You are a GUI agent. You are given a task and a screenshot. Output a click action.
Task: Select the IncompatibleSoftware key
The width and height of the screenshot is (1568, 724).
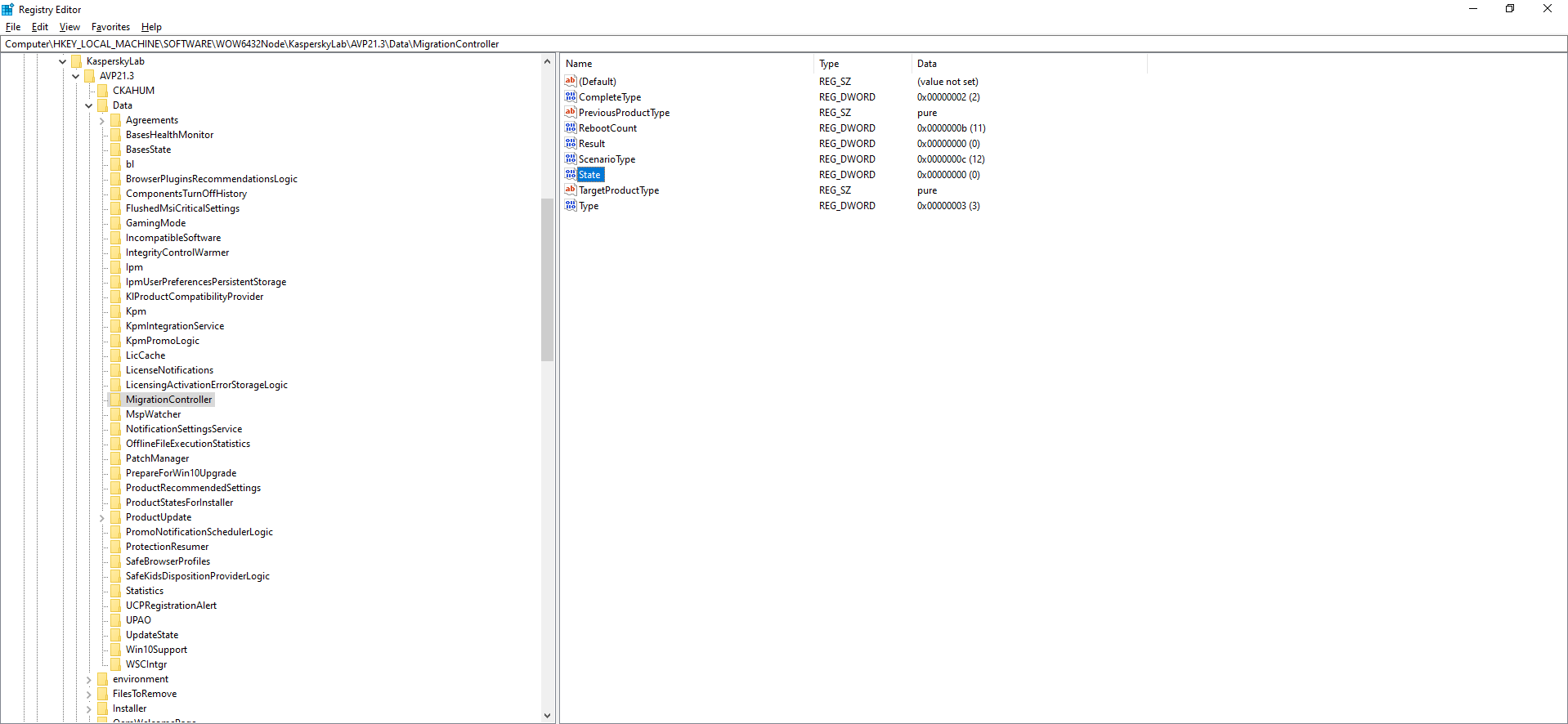click(x=173, y=238)
